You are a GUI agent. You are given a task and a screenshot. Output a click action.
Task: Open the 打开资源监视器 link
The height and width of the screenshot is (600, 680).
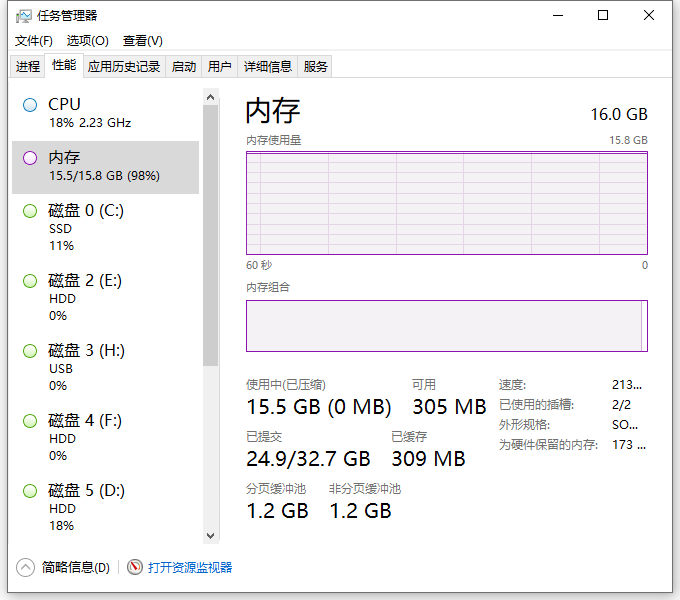(190, 567)
